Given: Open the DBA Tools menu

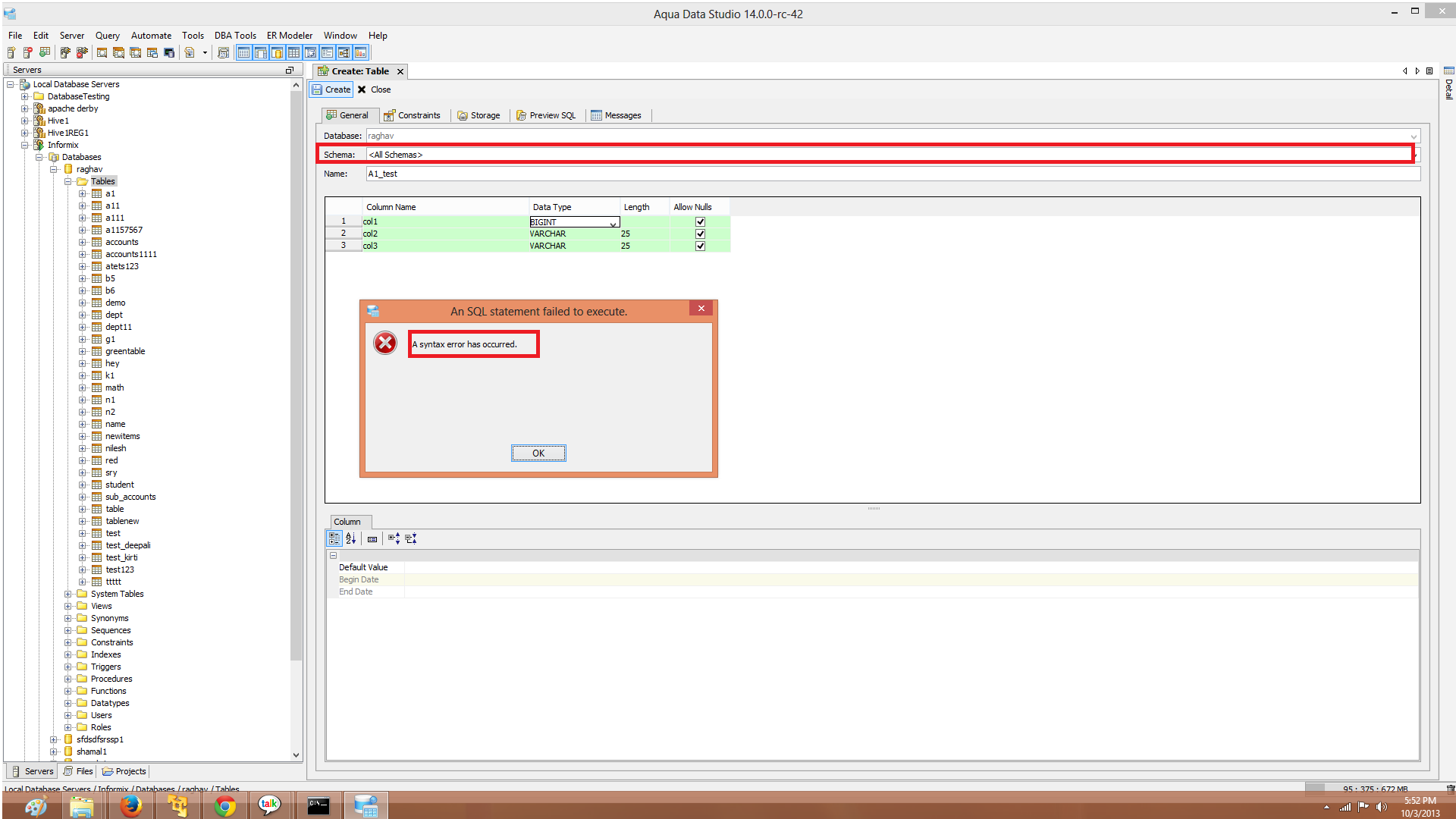Looking at the screenshot, I should click(235, 36).
